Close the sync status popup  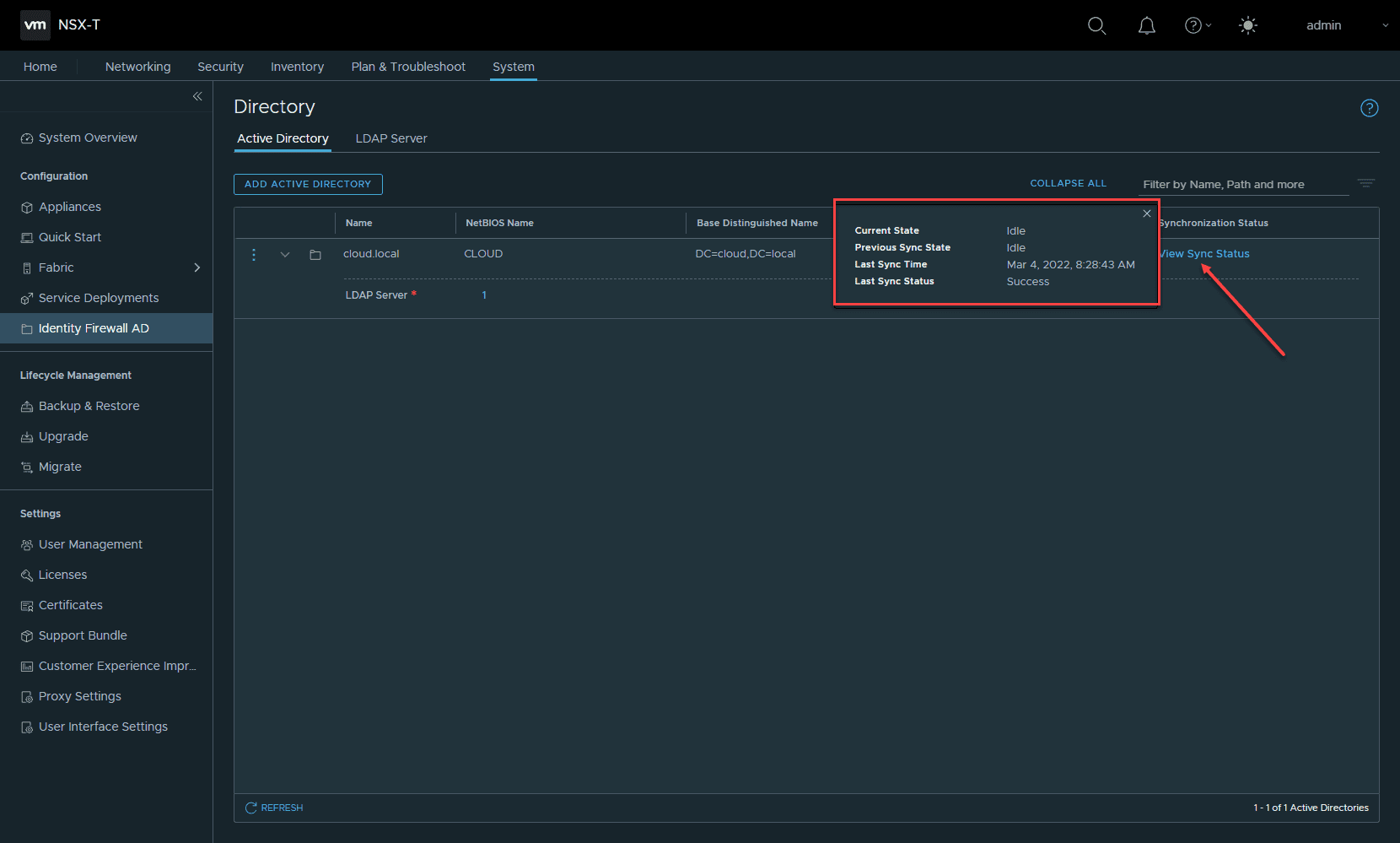click(1147, 213)
